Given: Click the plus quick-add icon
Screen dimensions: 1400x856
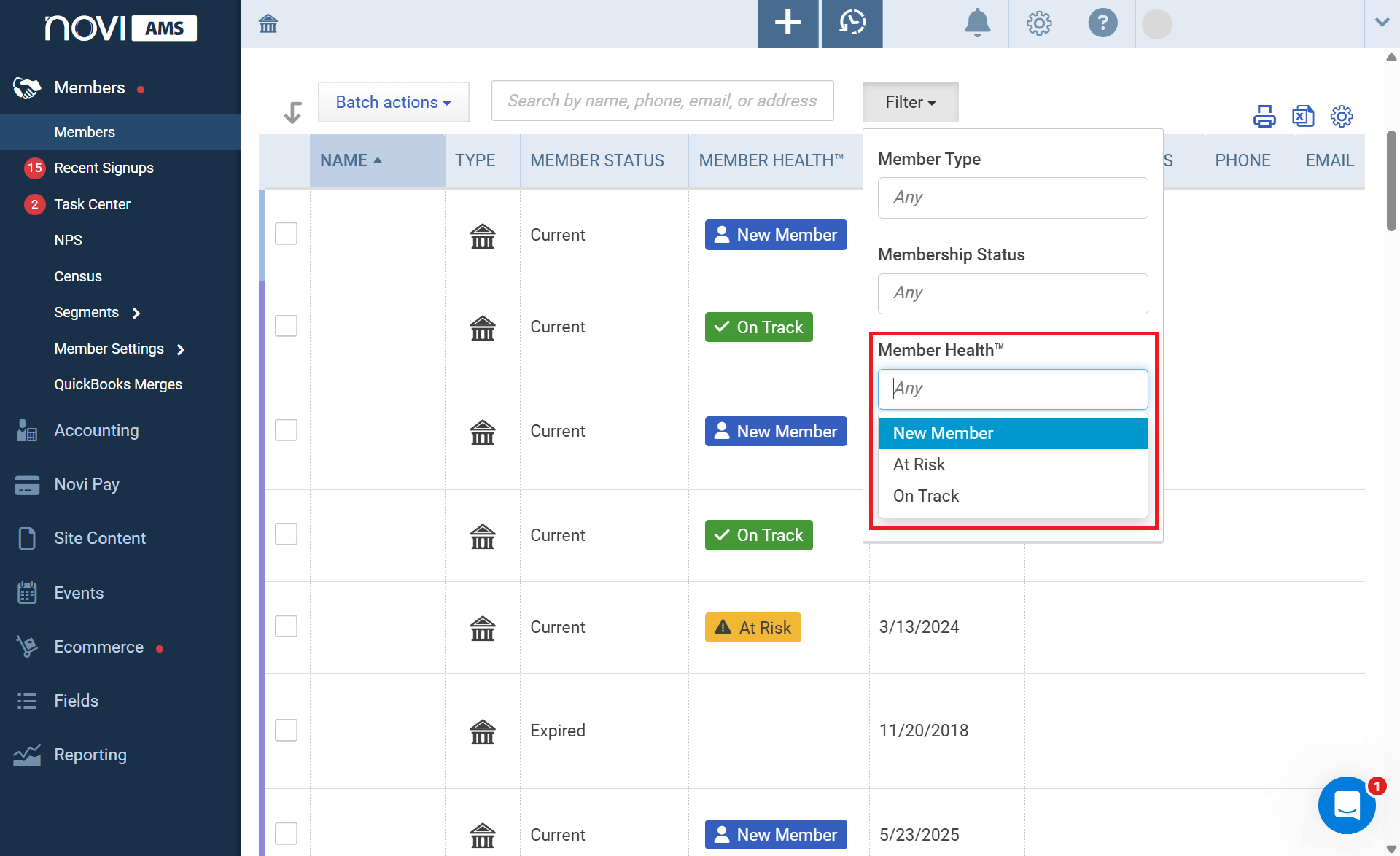Looking at the screenshot, I should (x=787, y=23).
